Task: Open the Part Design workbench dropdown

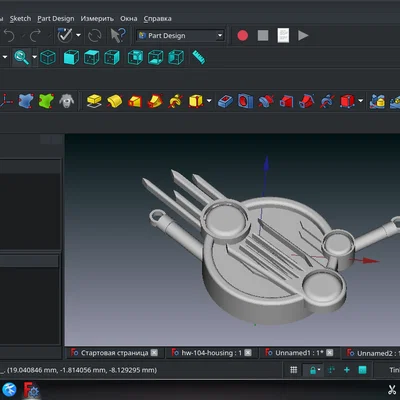Action: pos(180,36)
